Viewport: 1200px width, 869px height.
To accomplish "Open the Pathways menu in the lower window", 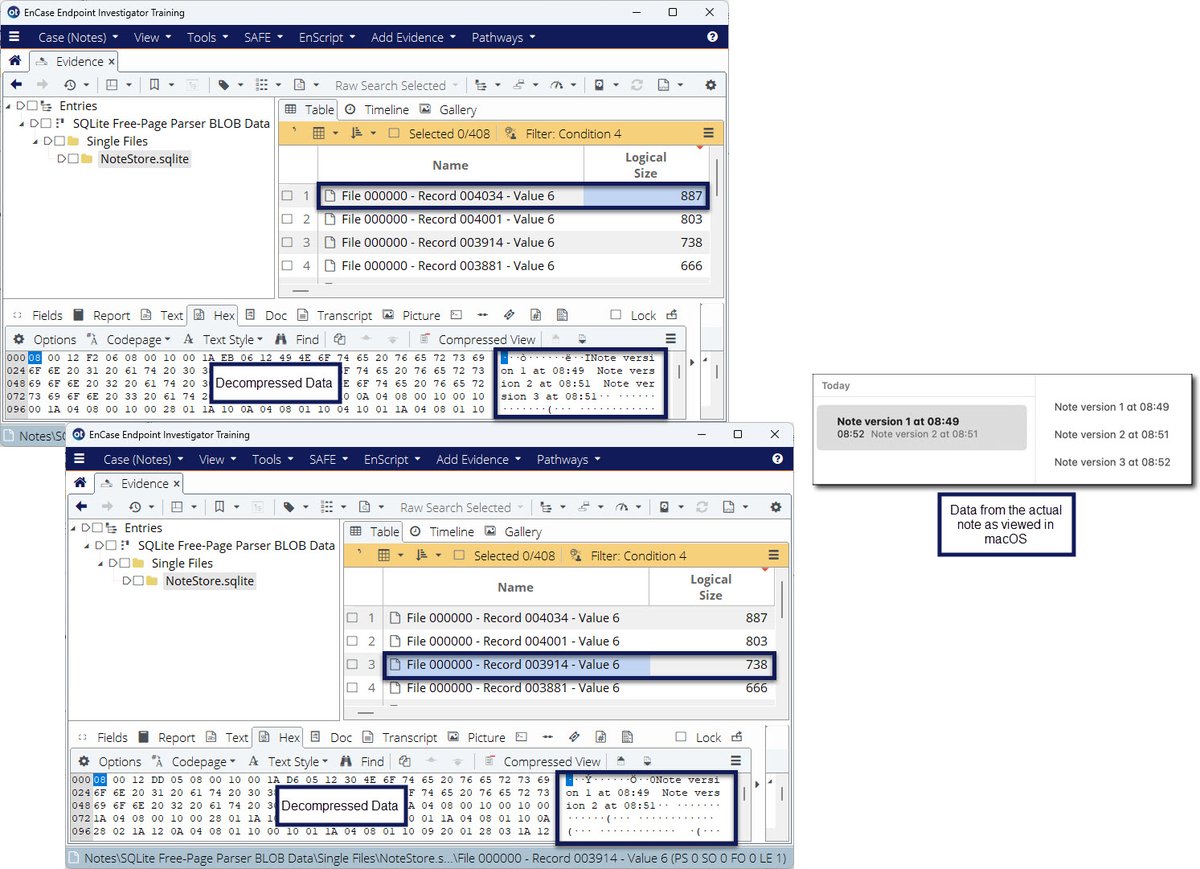I will 568,459.
